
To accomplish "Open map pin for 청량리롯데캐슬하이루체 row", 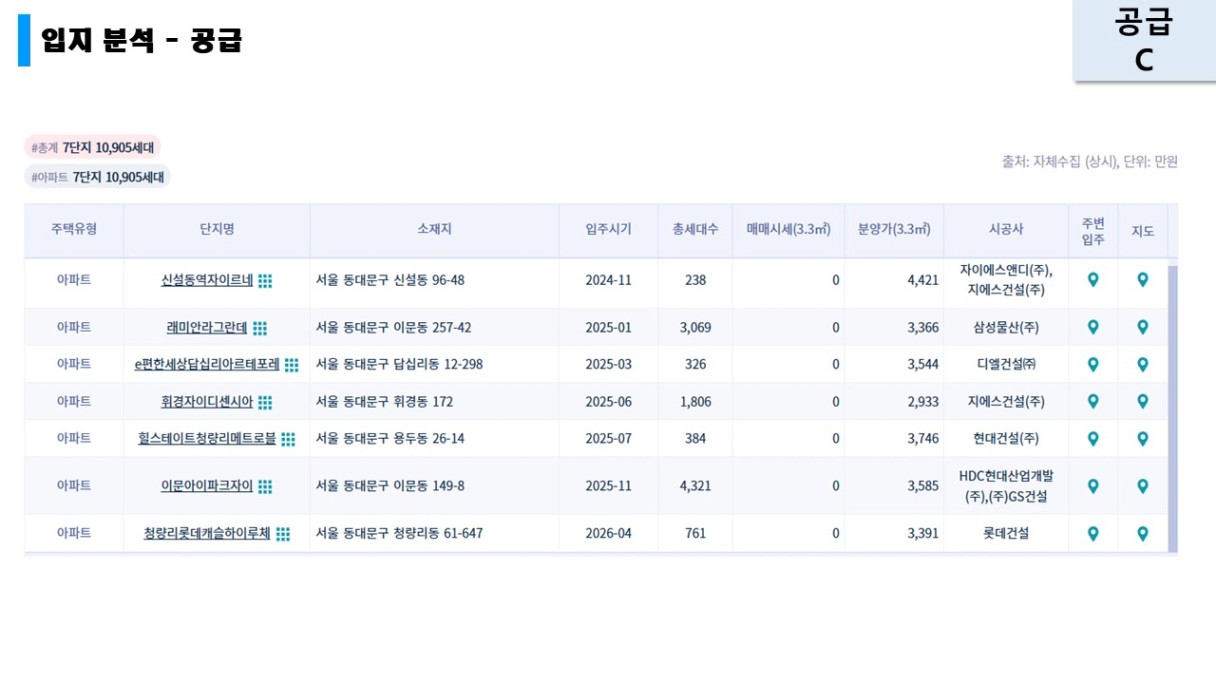I will [1143, 533].
